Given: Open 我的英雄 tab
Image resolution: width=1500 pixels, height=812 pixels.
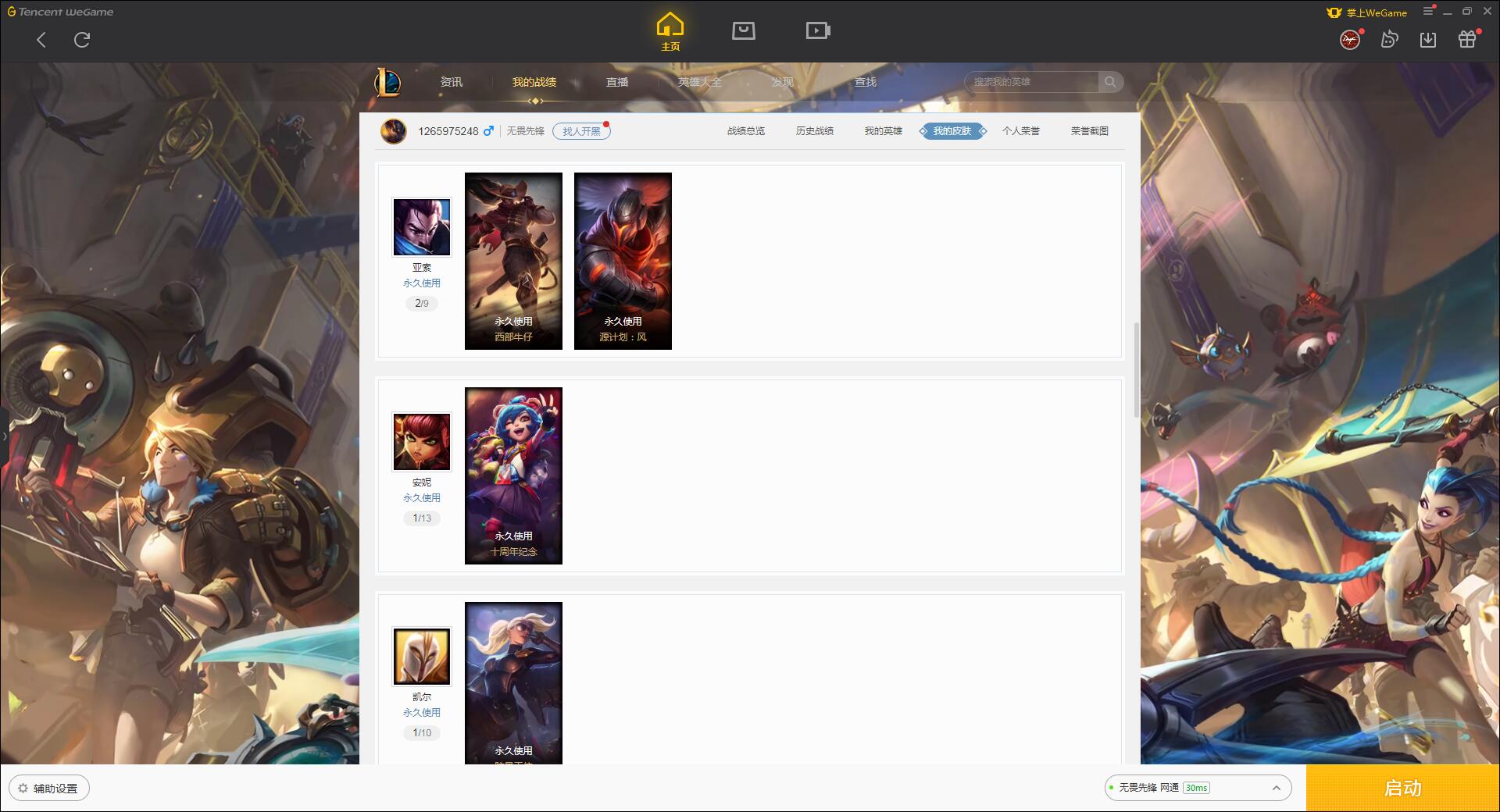Looking at the screenshot, I should click(884, 131).
